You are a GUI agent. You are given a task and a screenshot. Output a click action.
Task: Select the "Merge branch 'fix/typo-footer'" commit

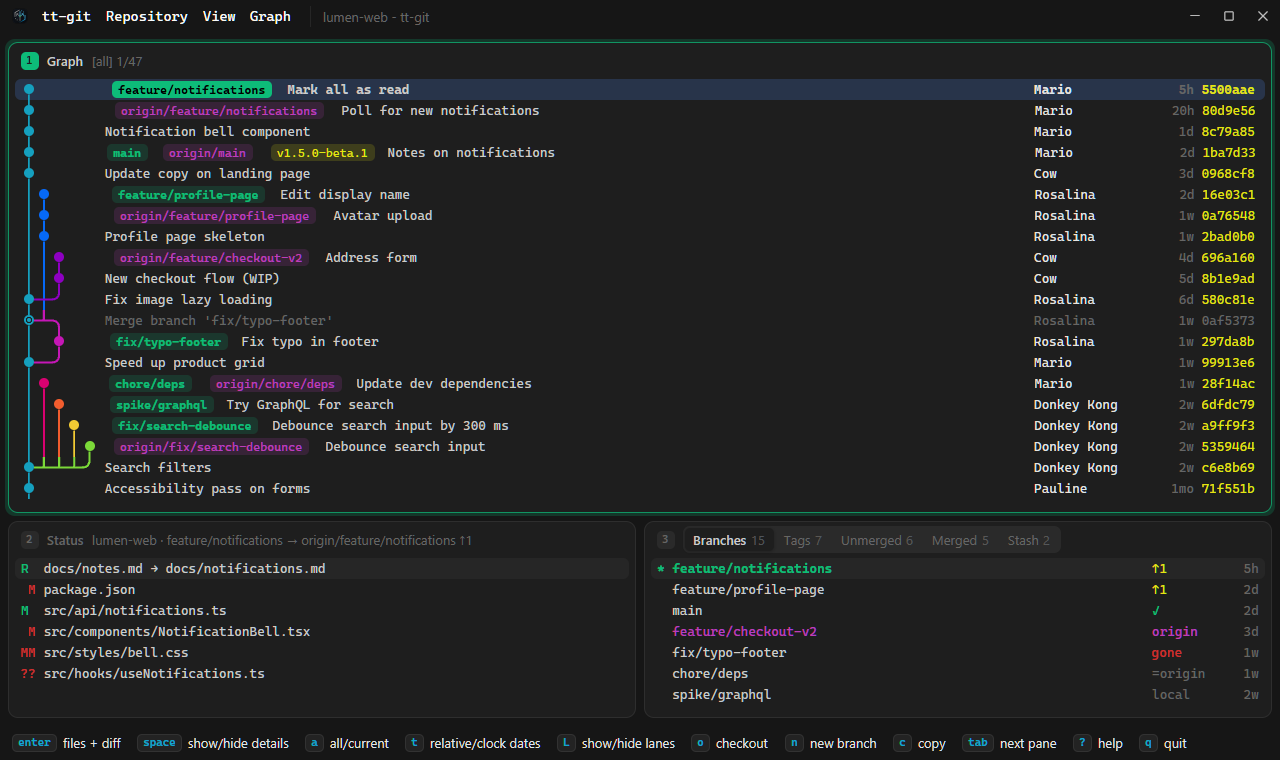pyautogui.click(x=640, y=321)
